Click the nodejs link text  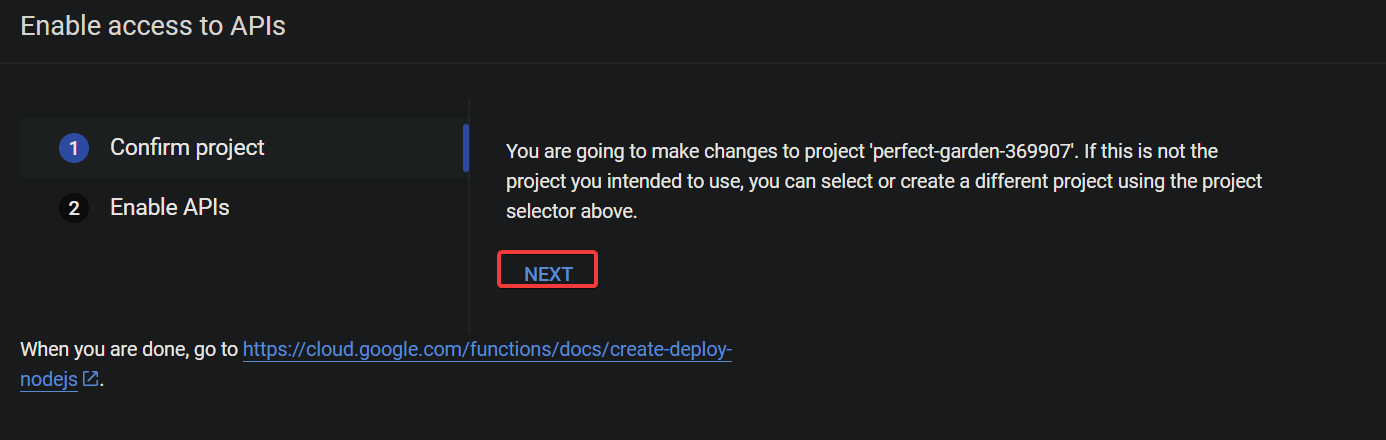[49, 380]
